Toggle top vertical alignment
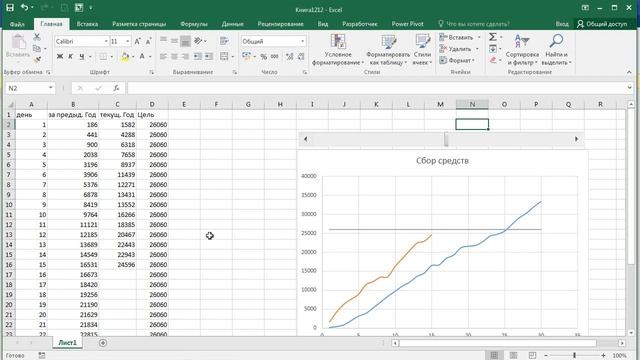 [163, 41]
